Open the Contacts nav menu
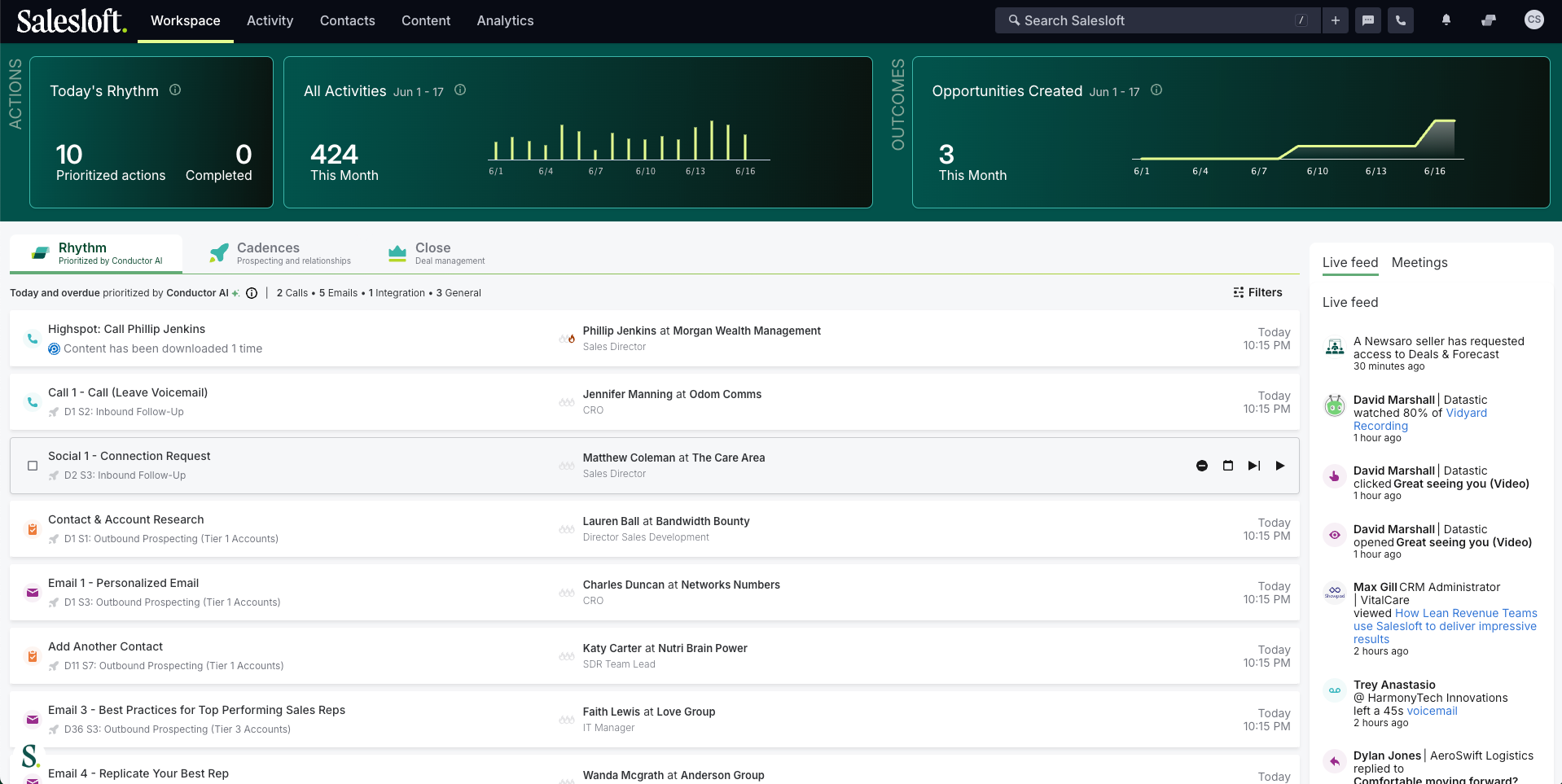 coord(348,21)
